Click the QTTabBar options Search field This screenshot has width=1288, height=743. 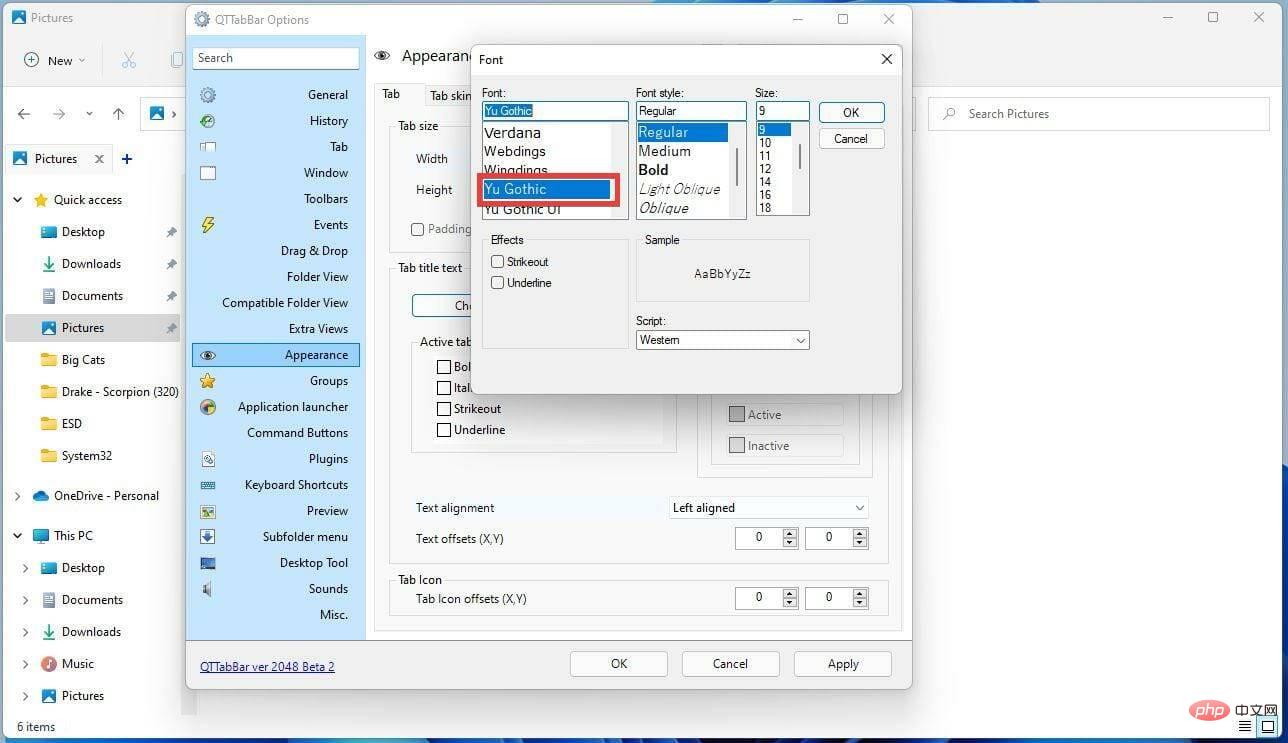point(276,58)
